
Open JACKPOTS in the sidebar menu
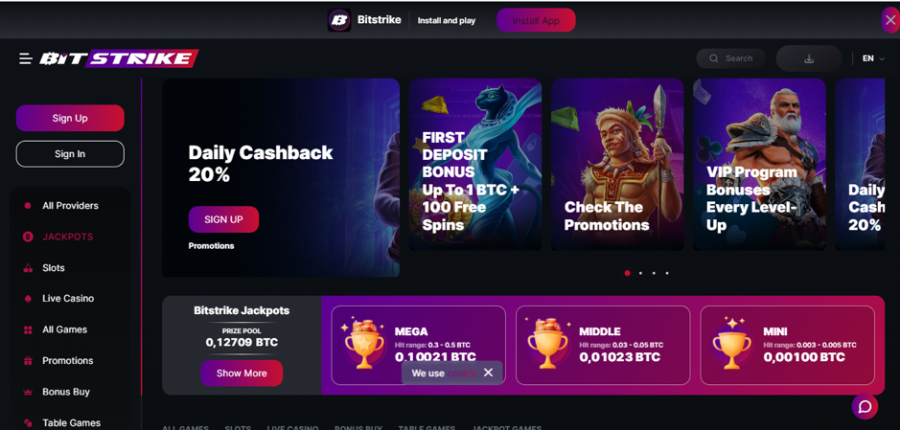click(x=67, y=237)
